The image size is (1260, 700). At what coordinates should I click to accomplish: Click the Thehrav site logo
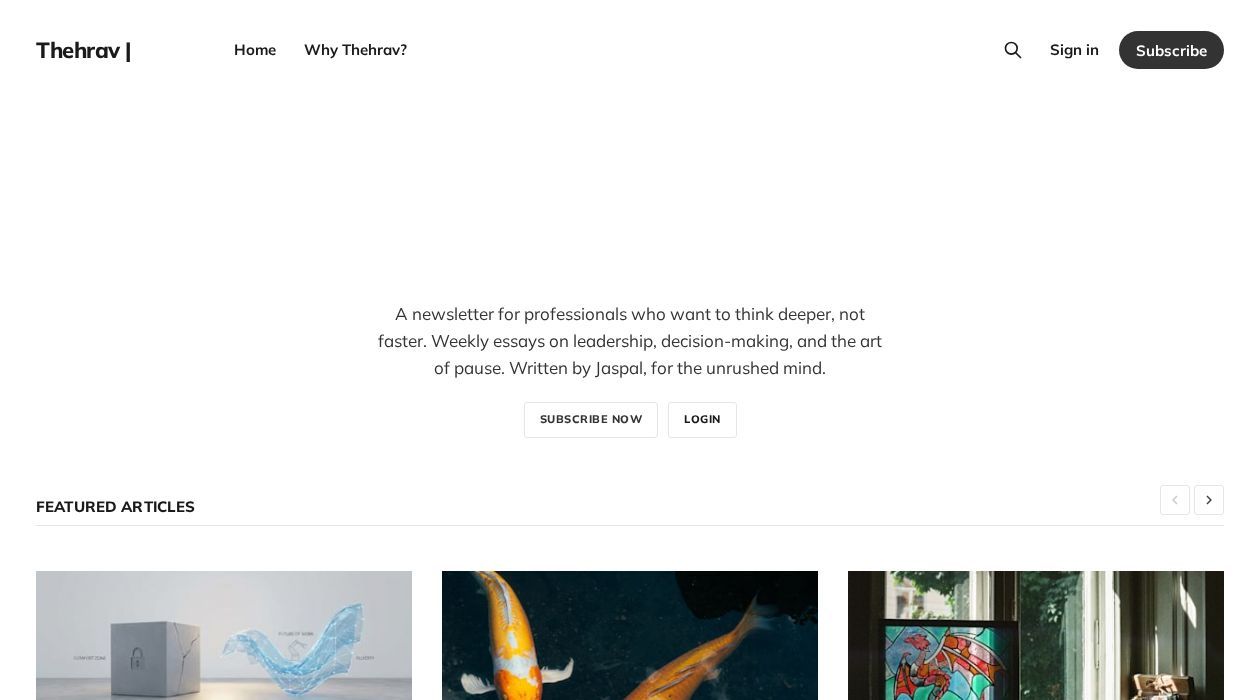pyautogui.click(x=83, y=50)
